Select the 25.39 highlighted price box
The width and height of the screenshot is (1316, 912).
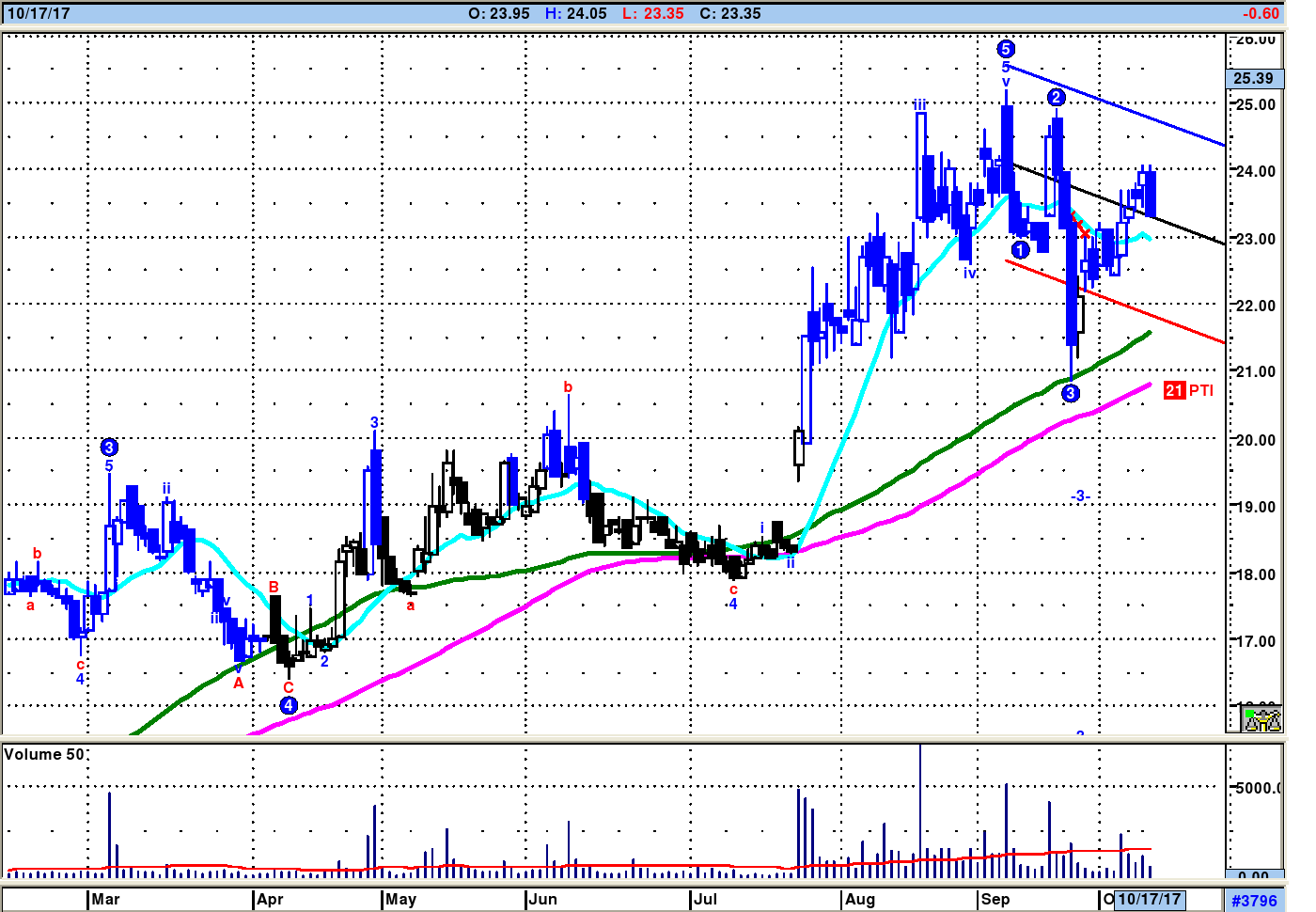click(1253, 79)
